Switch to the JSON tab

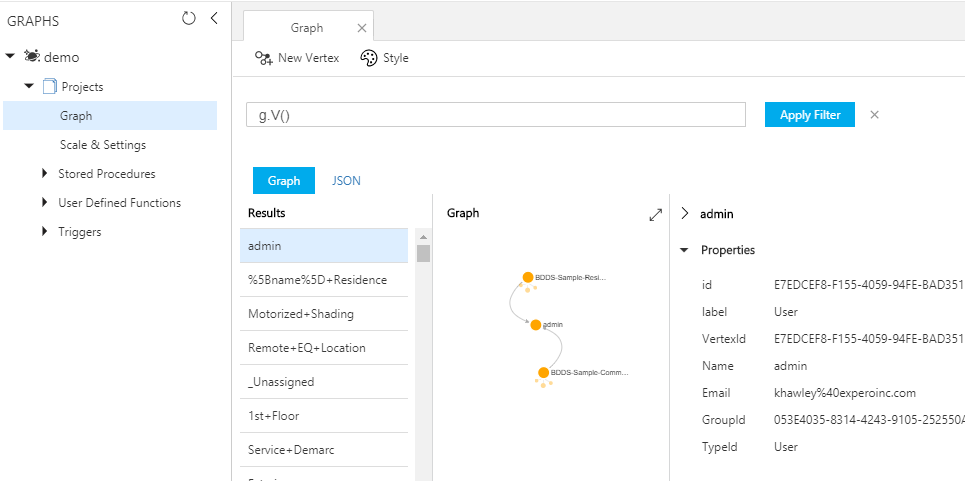(346, 181)
